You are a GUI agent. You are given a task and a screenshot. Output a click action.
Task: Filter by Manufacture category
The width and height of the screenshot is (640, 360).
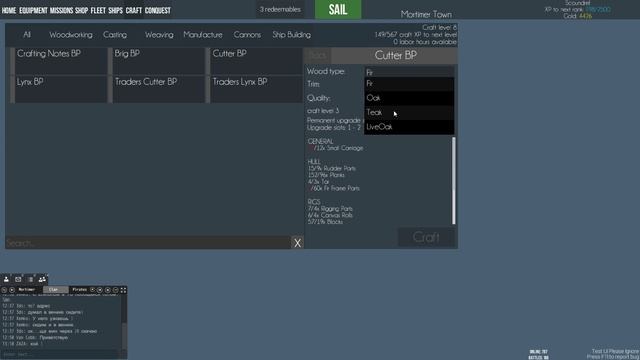tap(203, 35)
